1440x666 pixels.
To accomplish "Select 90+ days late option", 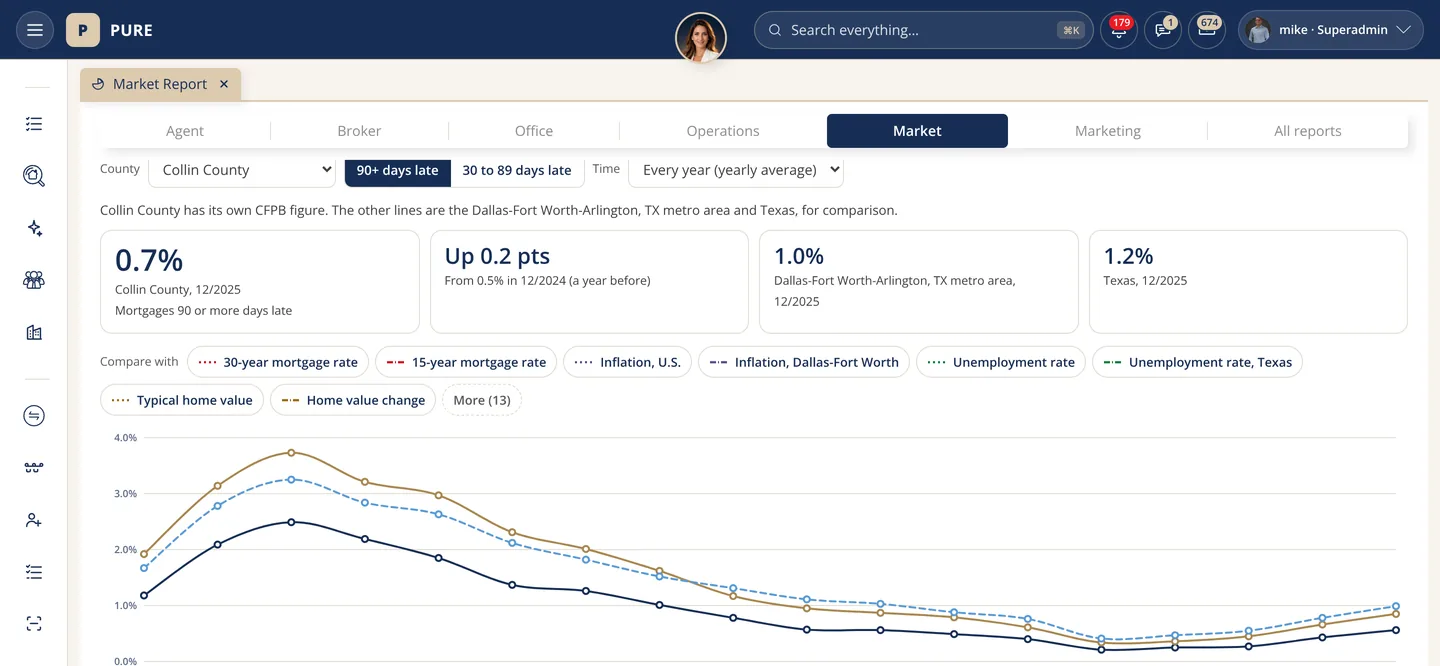I will (397, 170).
